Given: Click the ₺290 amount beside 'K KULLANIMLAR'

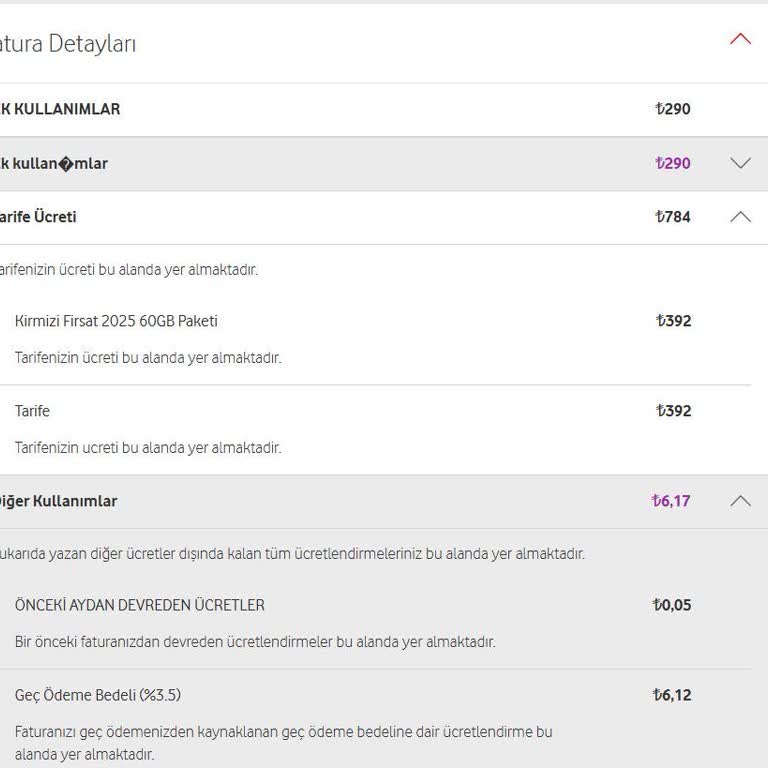Looking at the screenshot, I should [672, 109].
